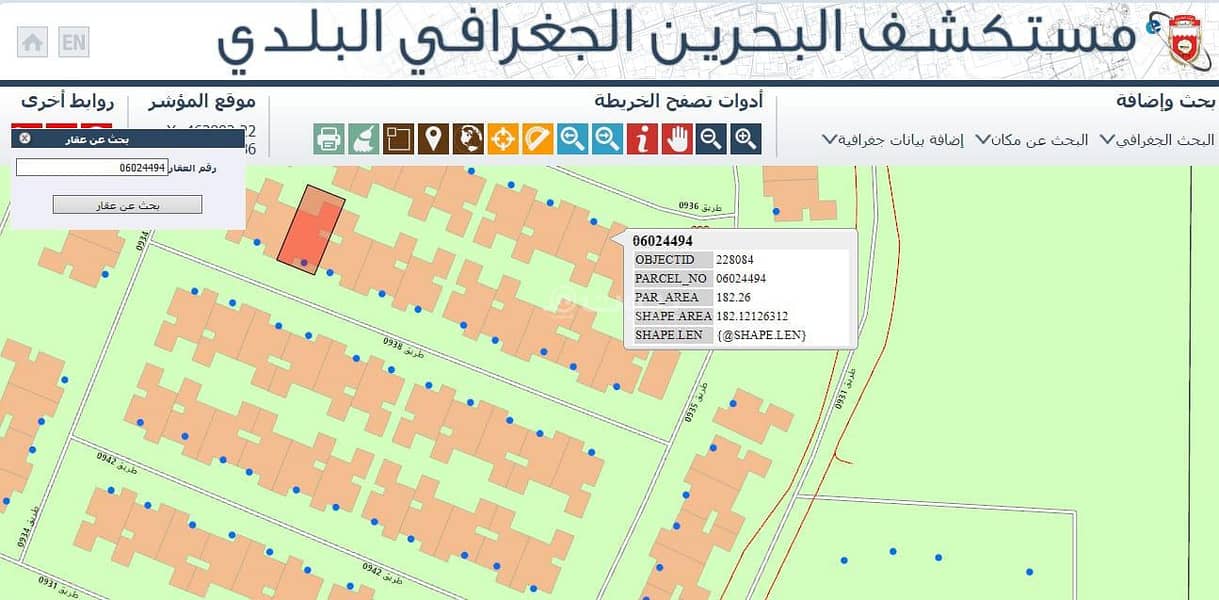Select the dark blue zoom-out magnifier tool
The width and height of the screenshot is (1219, 600).
point(711,139)
